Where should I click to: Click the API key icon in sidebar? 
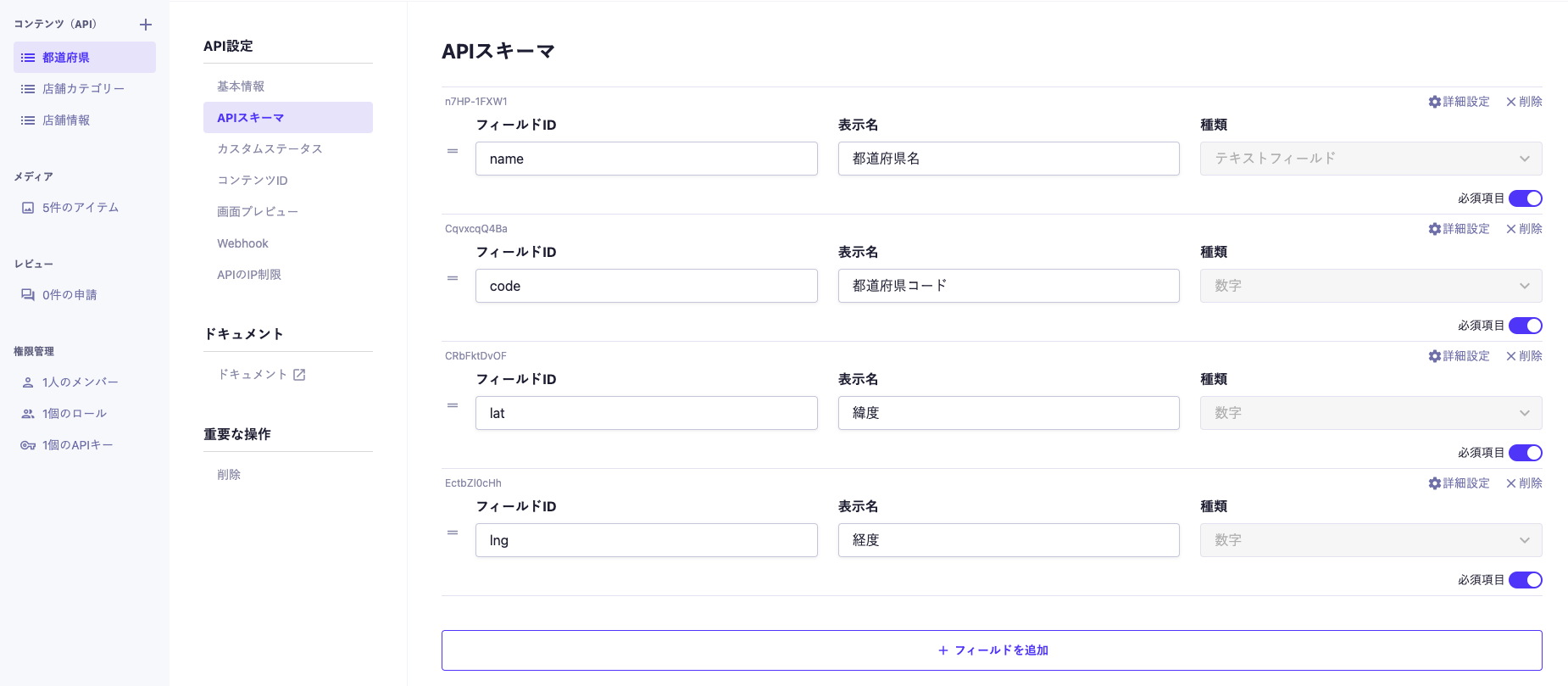tap(28, 445)
